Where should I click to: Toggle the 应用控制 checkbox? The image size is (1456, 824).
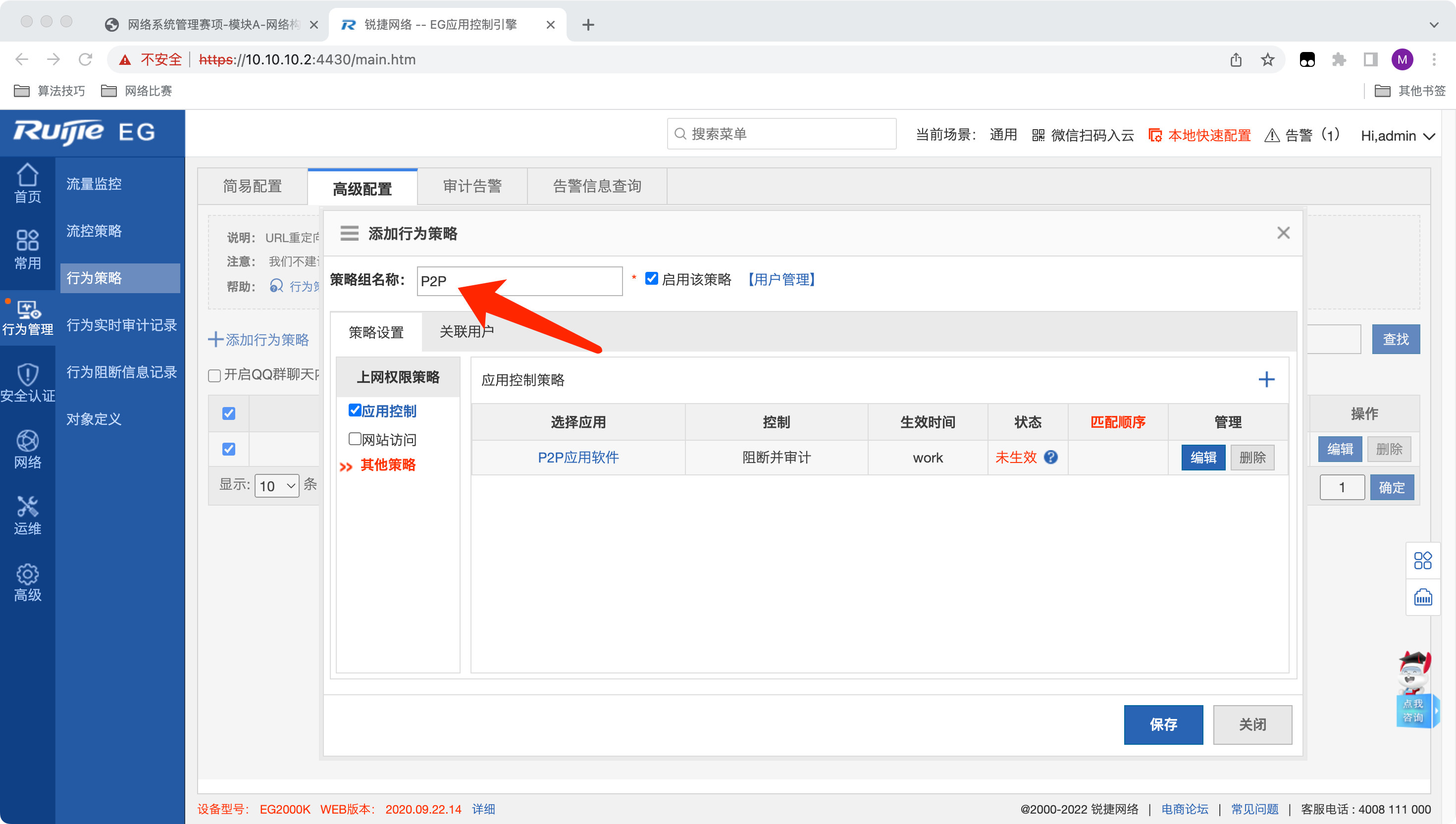[x=355, y=411]
